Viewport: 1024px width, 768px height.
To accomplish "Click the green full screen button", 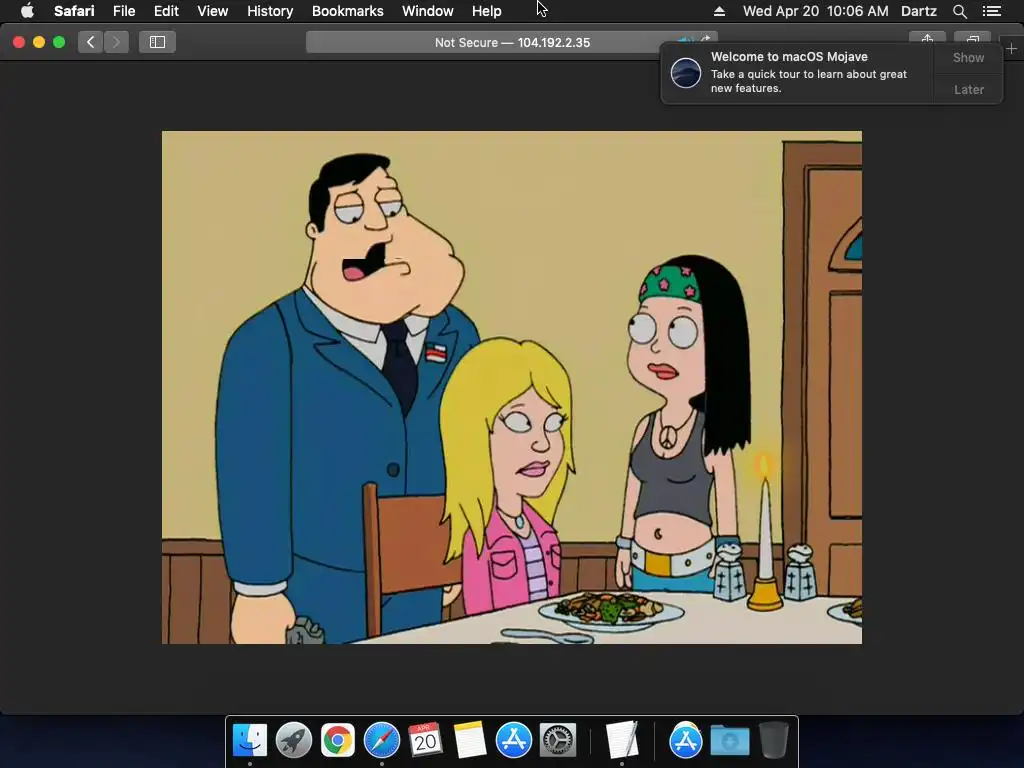I will click(x=59, y=42).
